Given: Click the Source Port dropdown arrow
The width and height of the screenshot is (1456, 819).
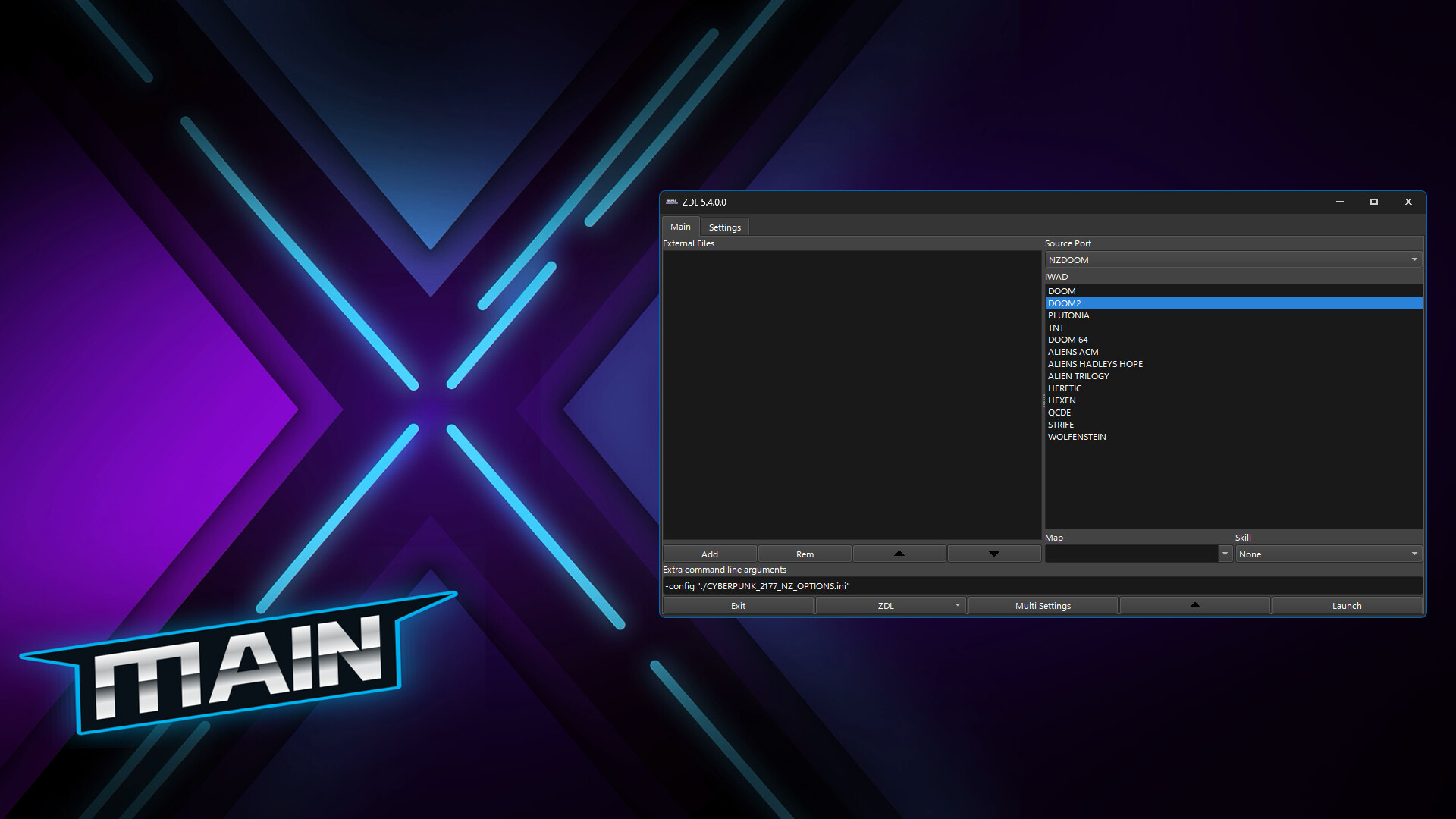Looking at the screenshot, I should (x=1414, y=259).
